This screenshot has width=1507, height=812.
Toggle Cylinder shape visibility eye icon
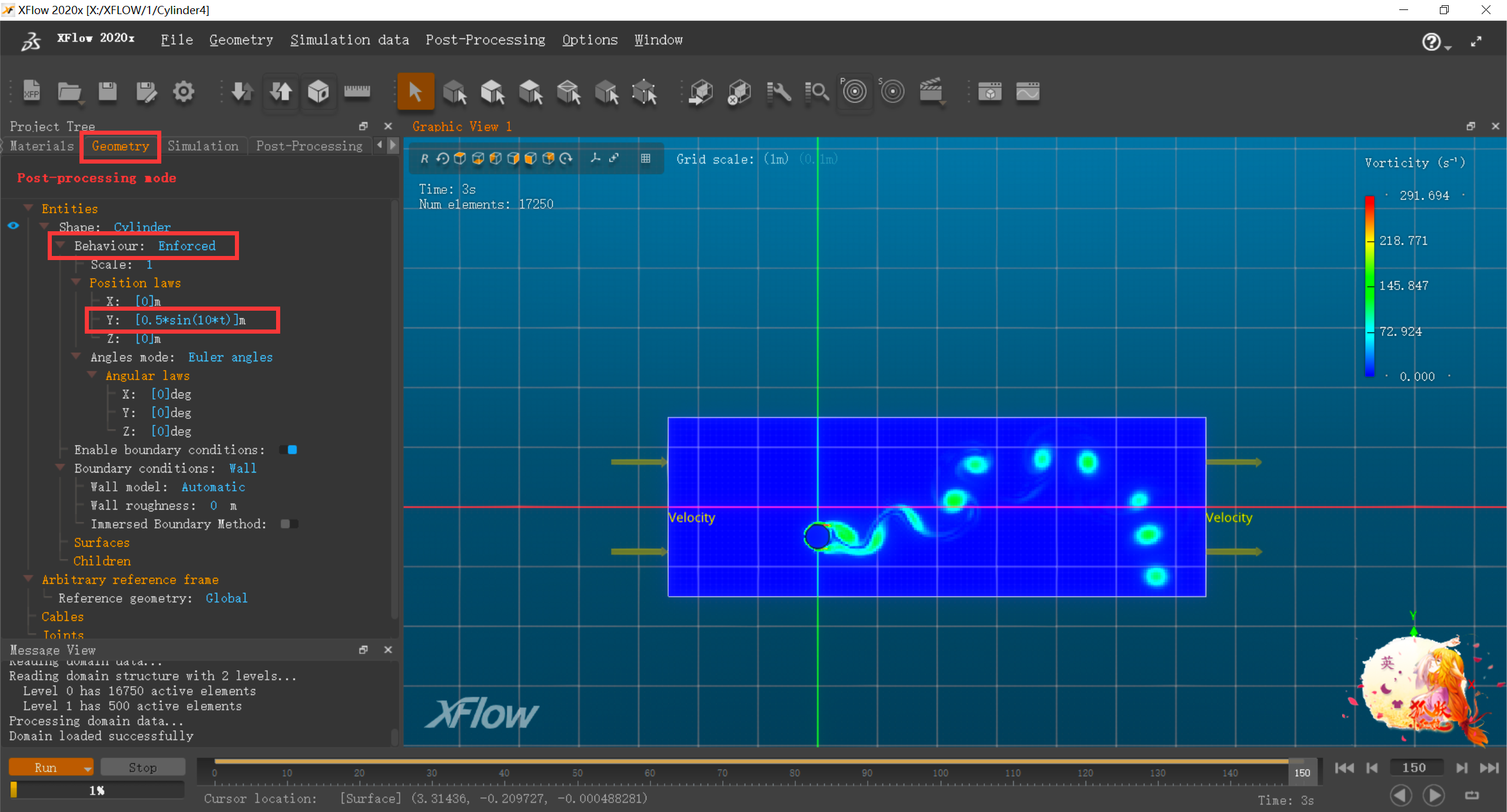pyautogui.click(x=14, y=226)
